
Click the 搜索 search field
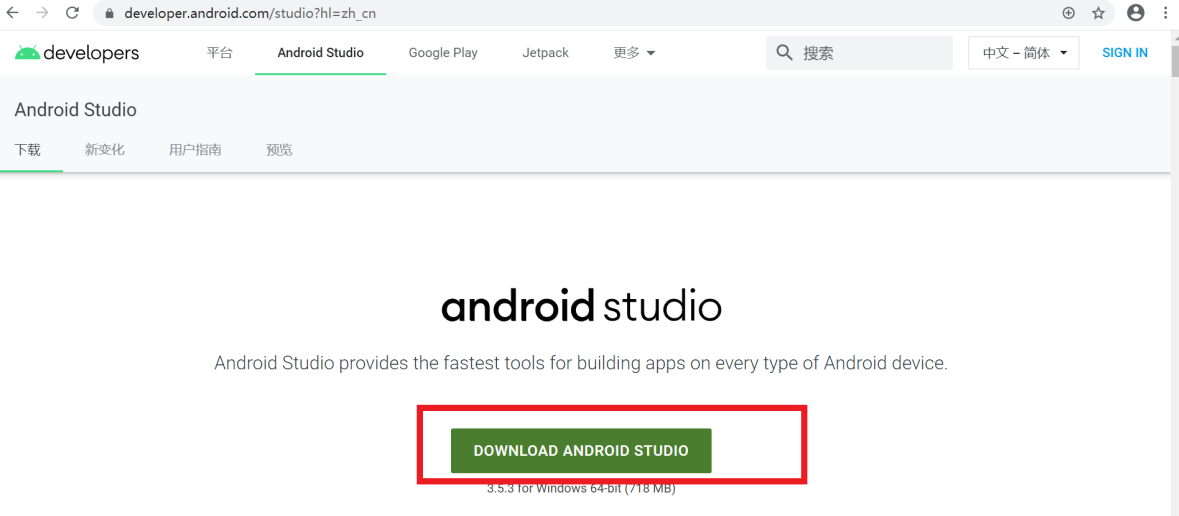[859, 53]
